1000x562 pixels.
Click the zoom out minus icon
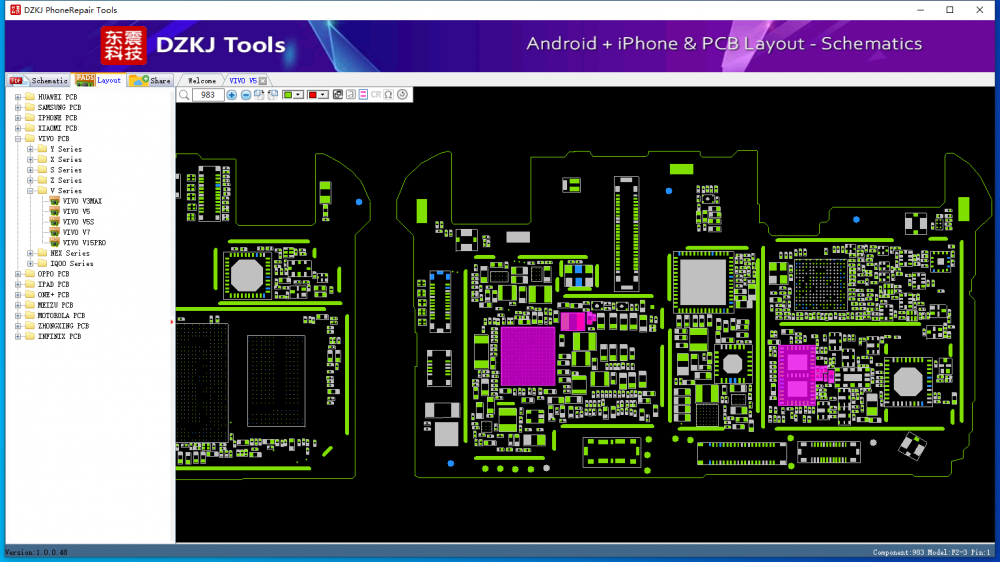(x=246, y=95)
